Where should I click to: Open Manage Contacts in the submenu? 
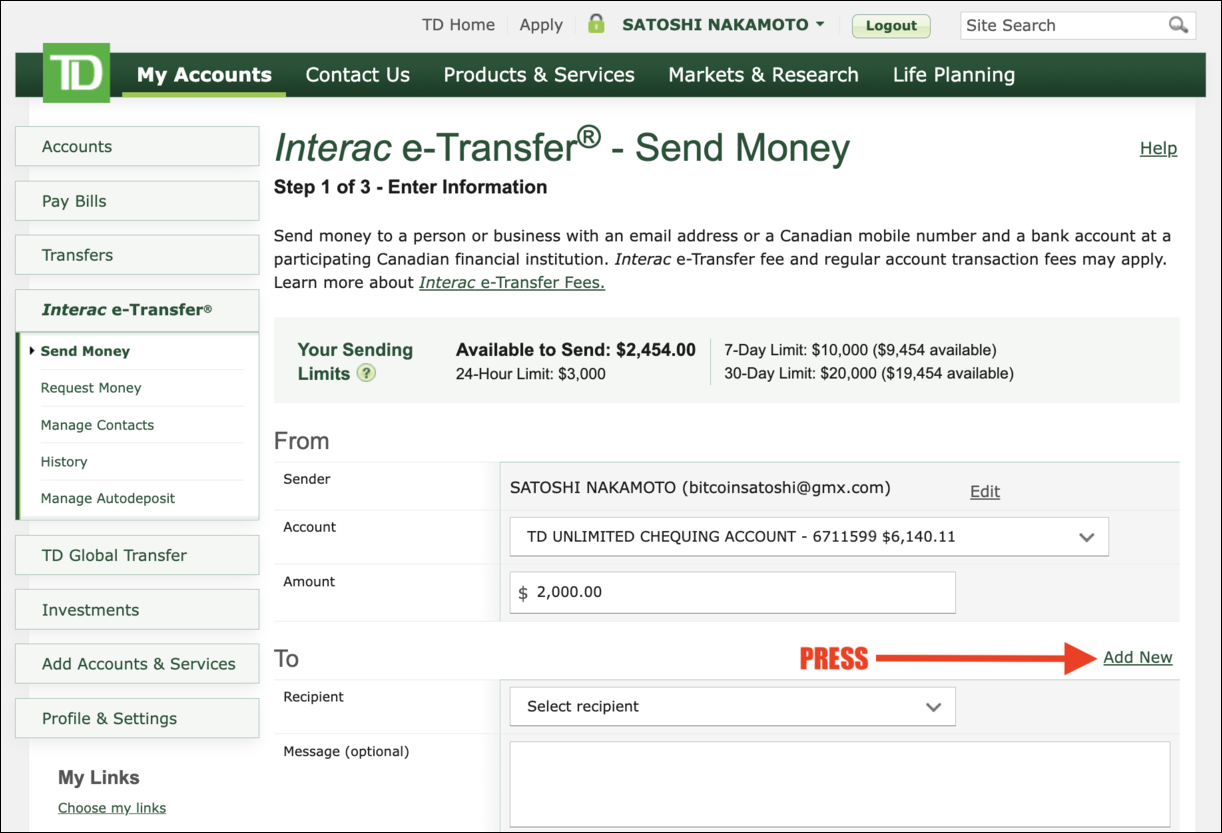tap(97, 425)
